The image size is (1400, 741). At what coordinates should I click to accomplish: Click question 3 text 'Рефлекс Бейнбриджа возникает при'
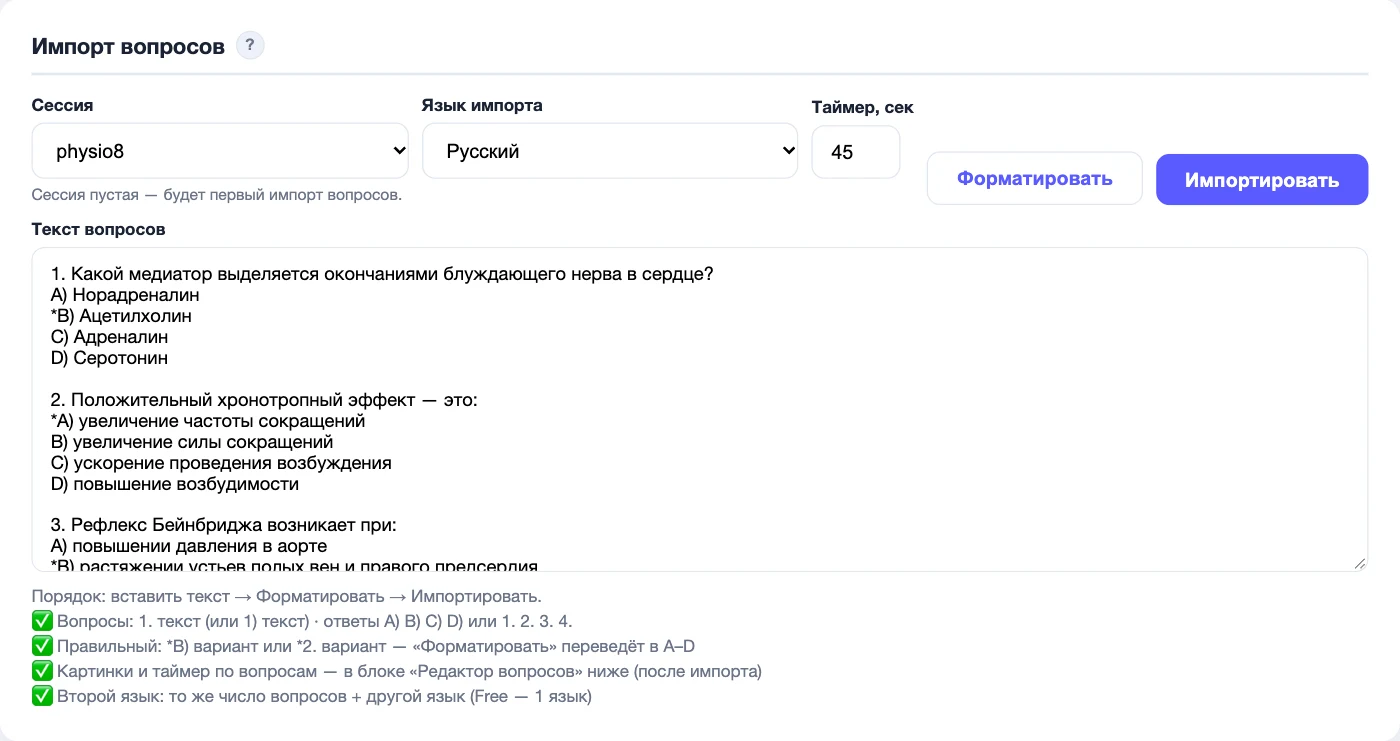coord(224,525)
